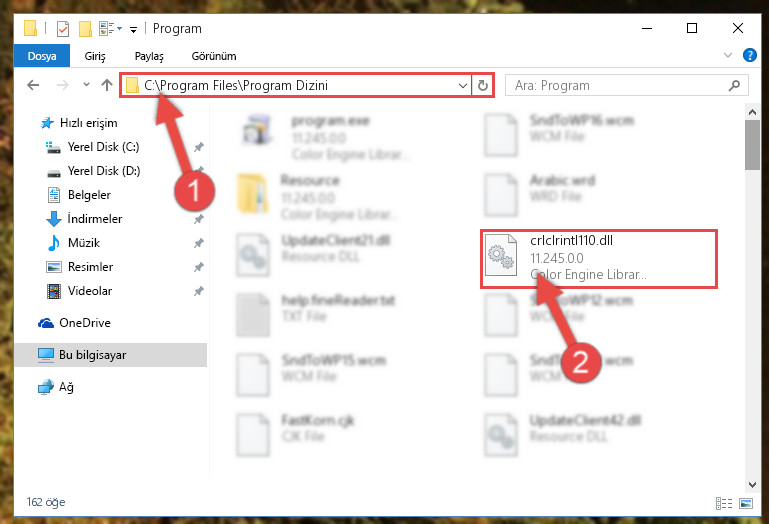The width and height of the screenshot is (769, 524).
Task: Select the crlclrintl110.dll file
Action: pyautogui.click(x=599, y=259)
